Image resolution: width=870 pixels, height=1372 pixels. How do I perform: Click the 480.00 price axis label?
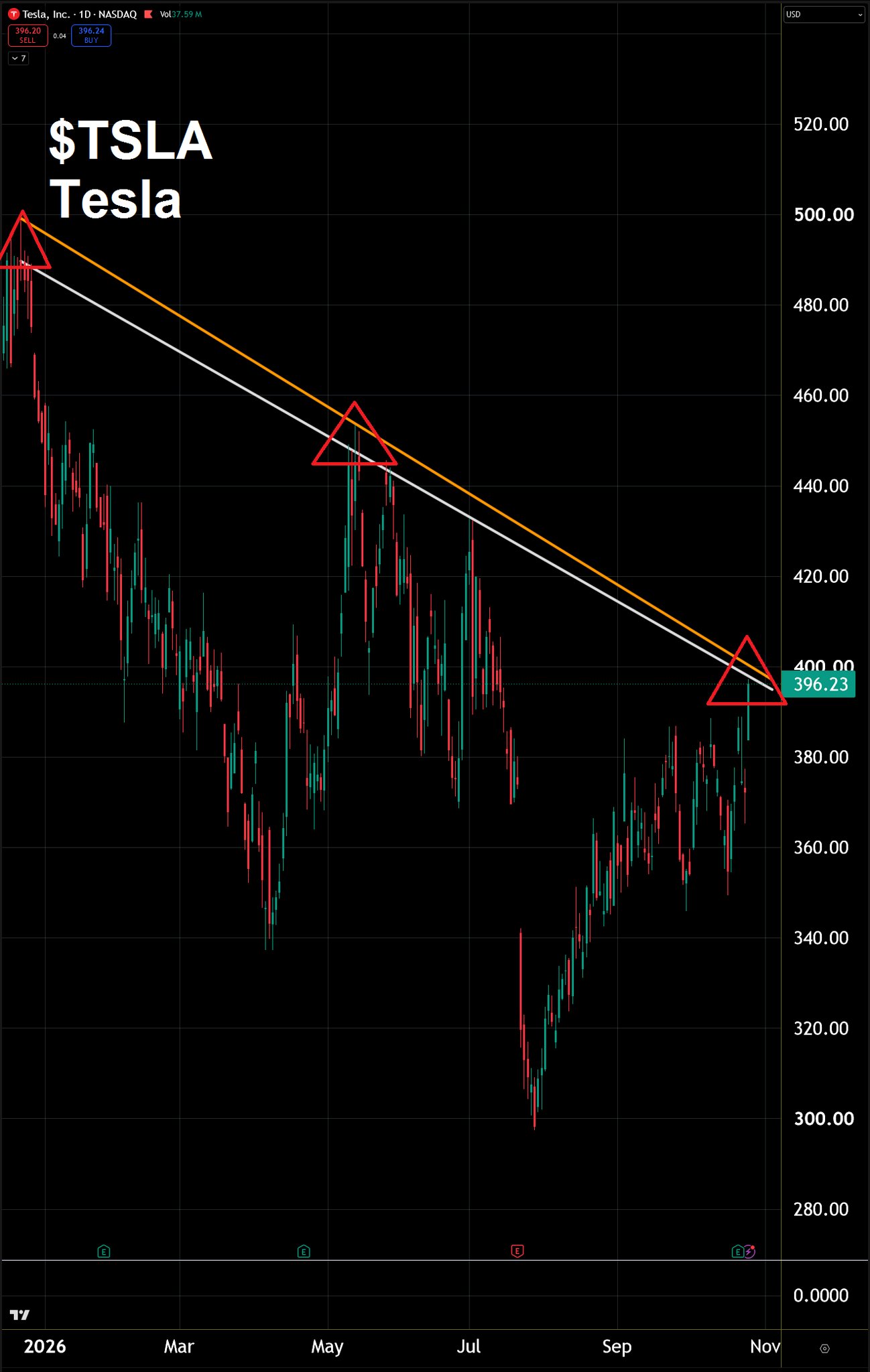click(x=821, y=305)
